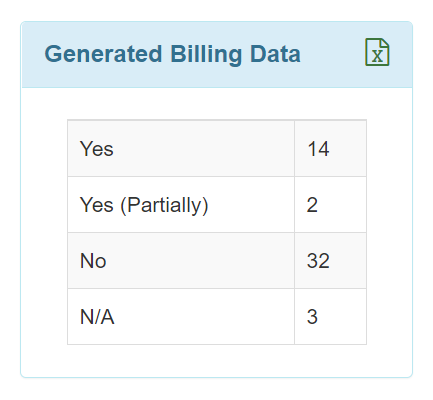Select the count 3 for N/A

click(312, 317)
